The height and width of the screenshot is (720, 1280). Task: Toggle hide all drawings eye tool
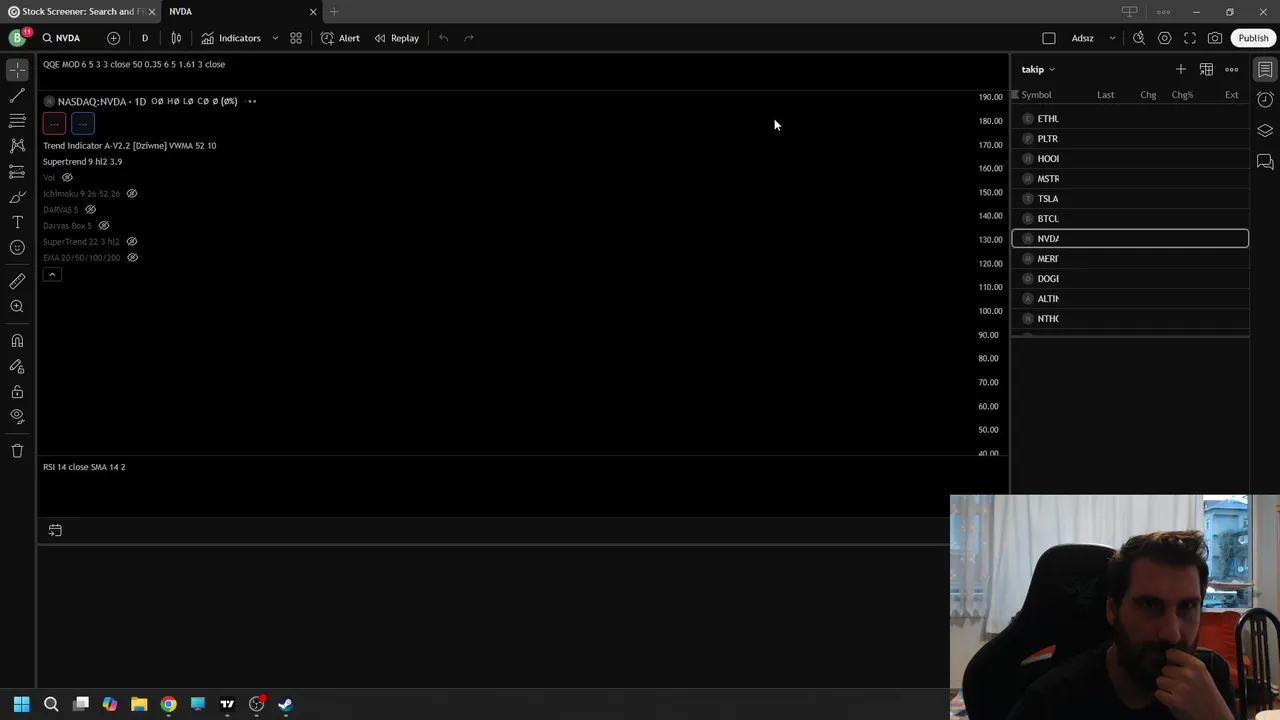point(17,416)
